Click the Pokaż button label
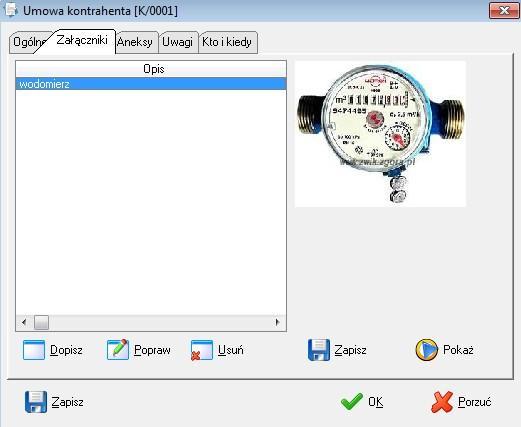 458,350
